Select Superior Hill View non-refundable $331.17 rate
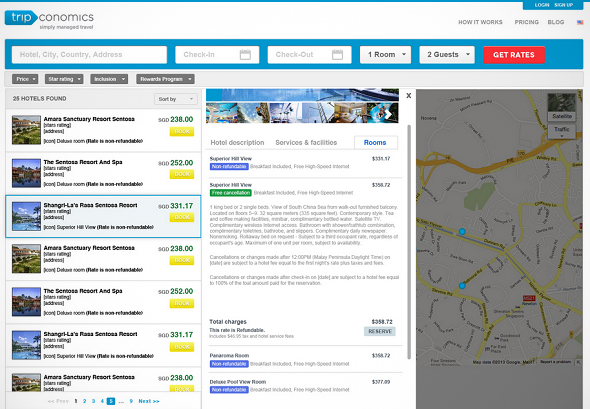This screenshot has height=409, width=590. [306, 163]
